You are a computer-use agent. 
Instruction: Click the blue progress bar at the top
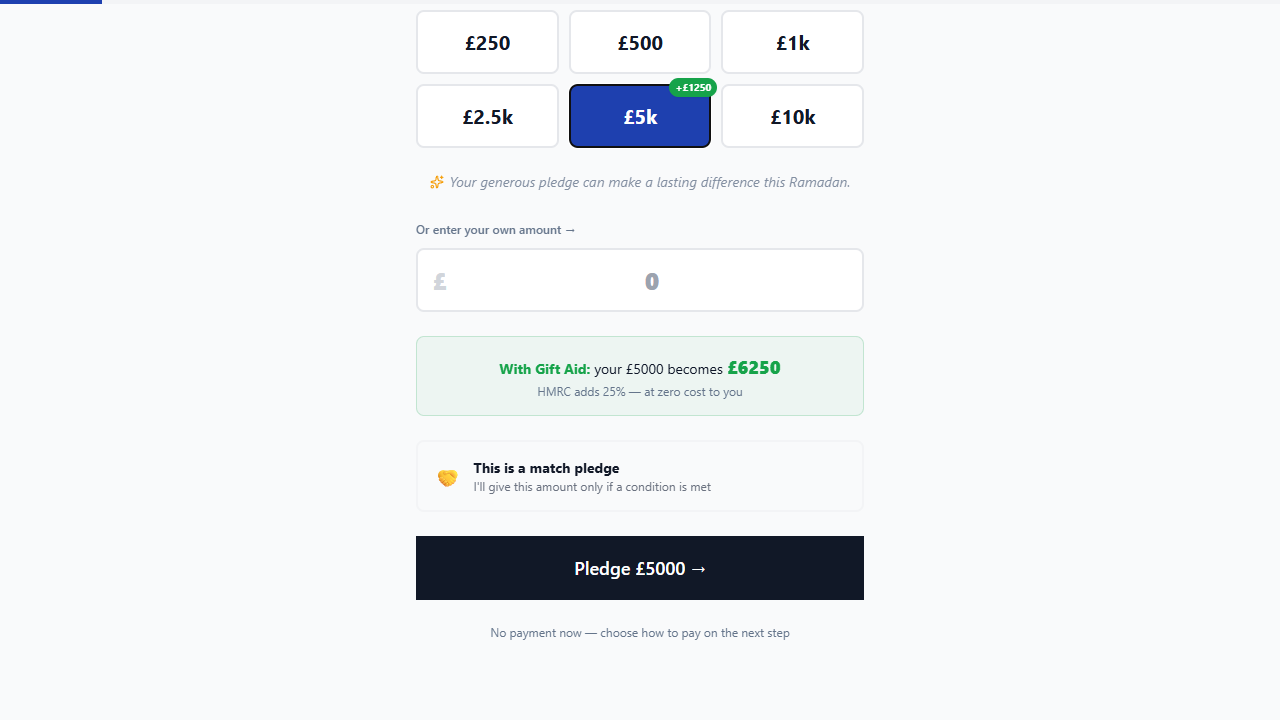(x=50, y=2)
